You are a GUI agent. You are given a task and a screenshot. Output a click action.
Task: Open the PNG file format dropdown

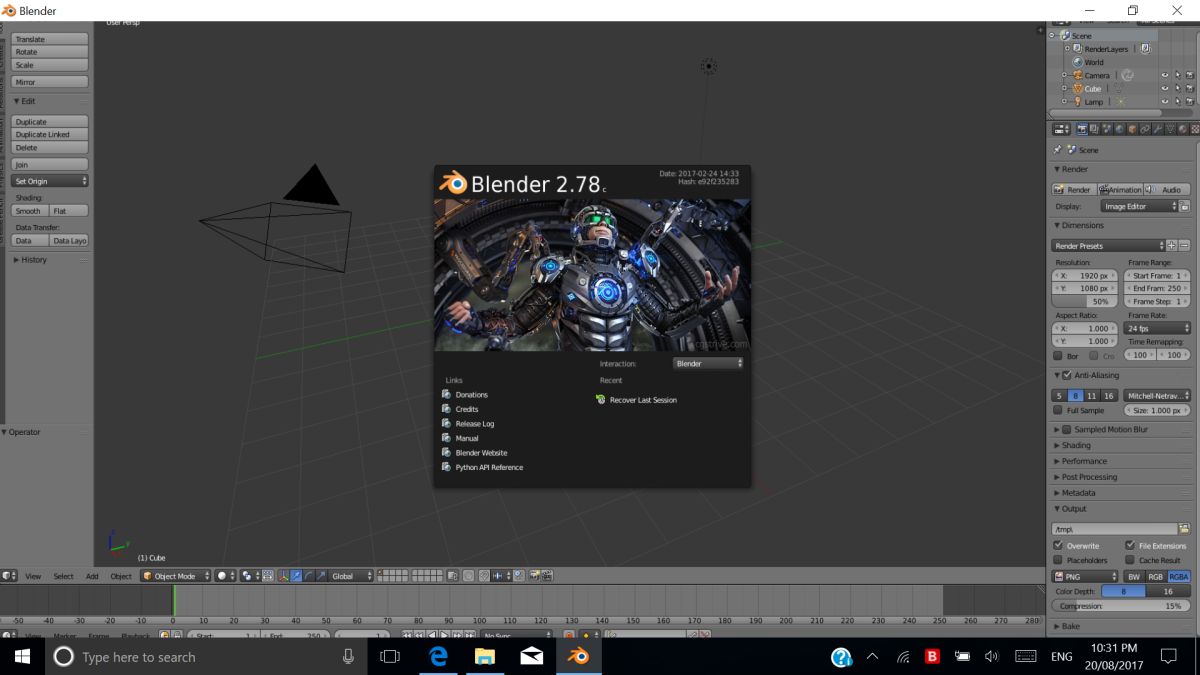[1085, 576]
